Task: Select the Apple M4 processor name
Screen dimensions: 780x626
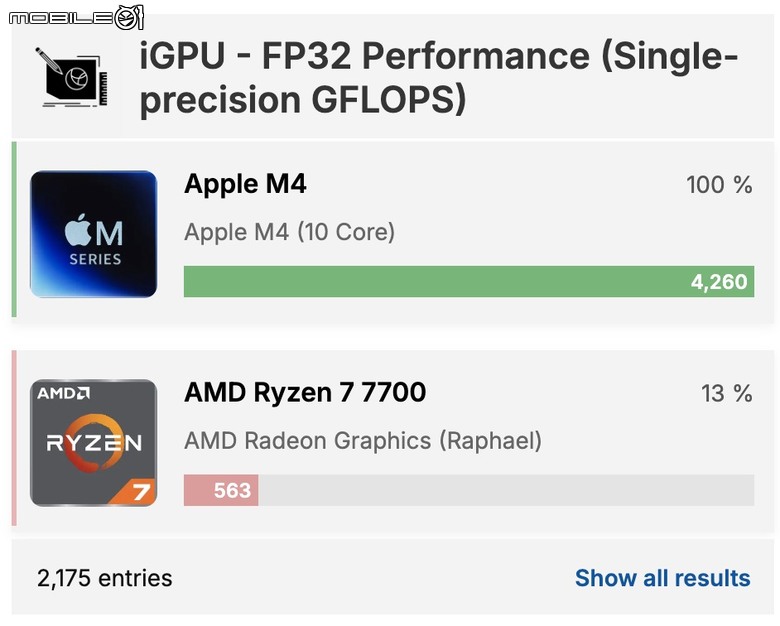Action: pyautogui.click(x=245, y=184)
